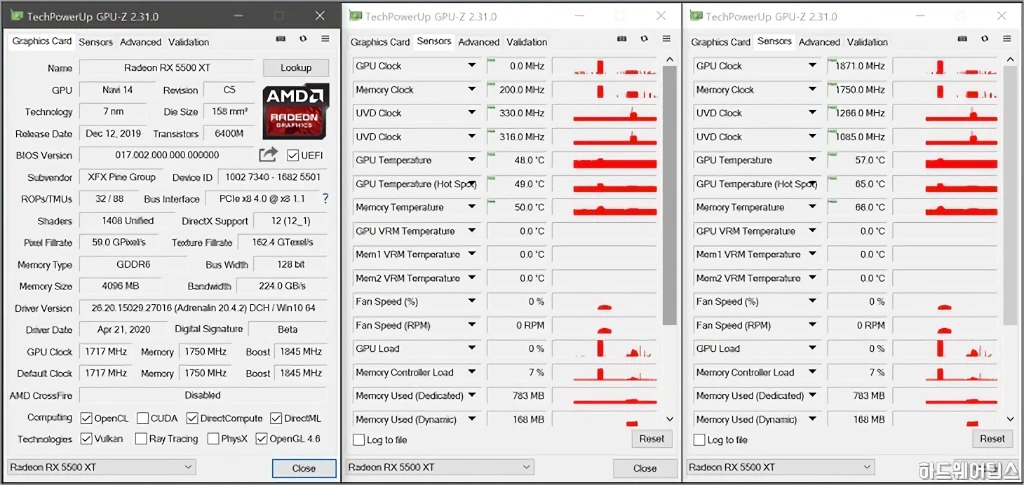
Task: Toggle the OpenCL checkbox
Action: tap(86, 418)
